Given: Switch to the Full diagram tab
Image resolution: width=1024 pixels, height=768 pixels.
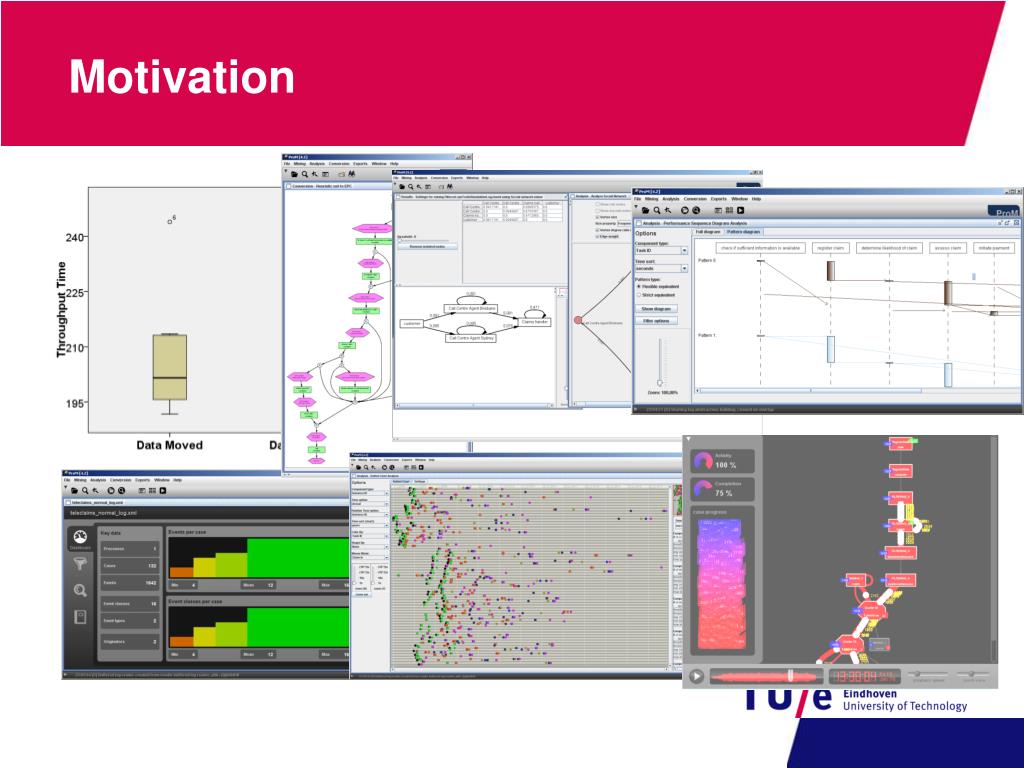Looking at the screenshot, I should pos(707,232).
